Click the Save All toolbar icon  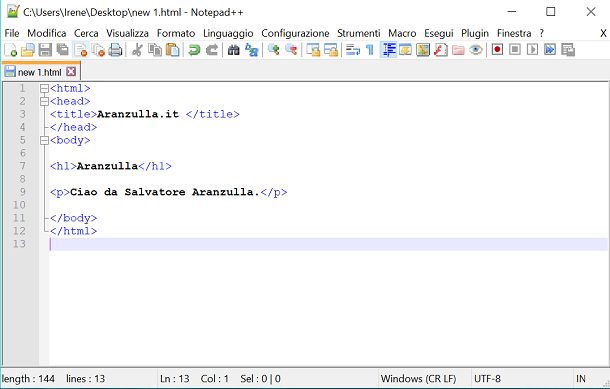coord(63,50)
